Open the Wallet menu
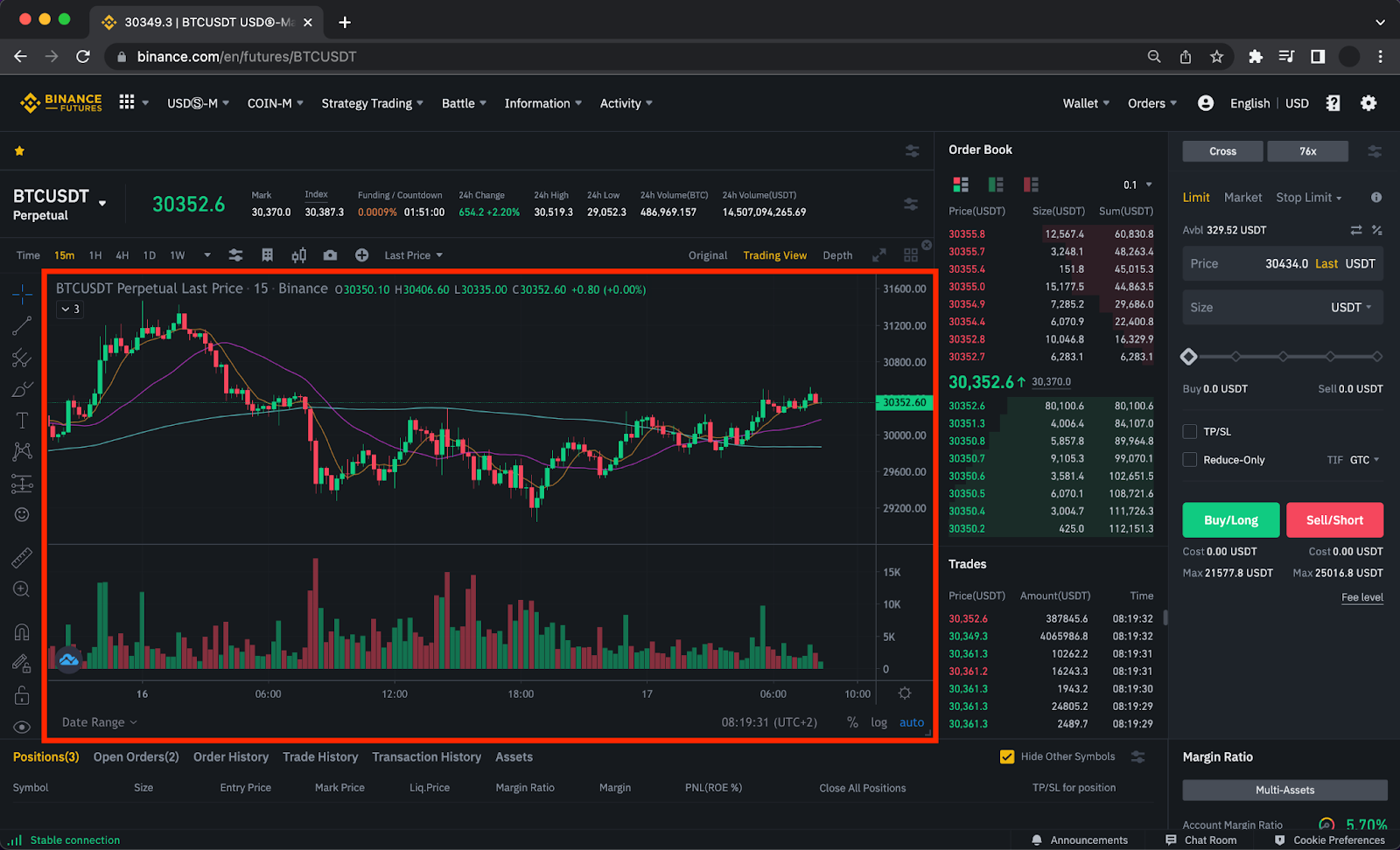 [x=1086, y=103]
